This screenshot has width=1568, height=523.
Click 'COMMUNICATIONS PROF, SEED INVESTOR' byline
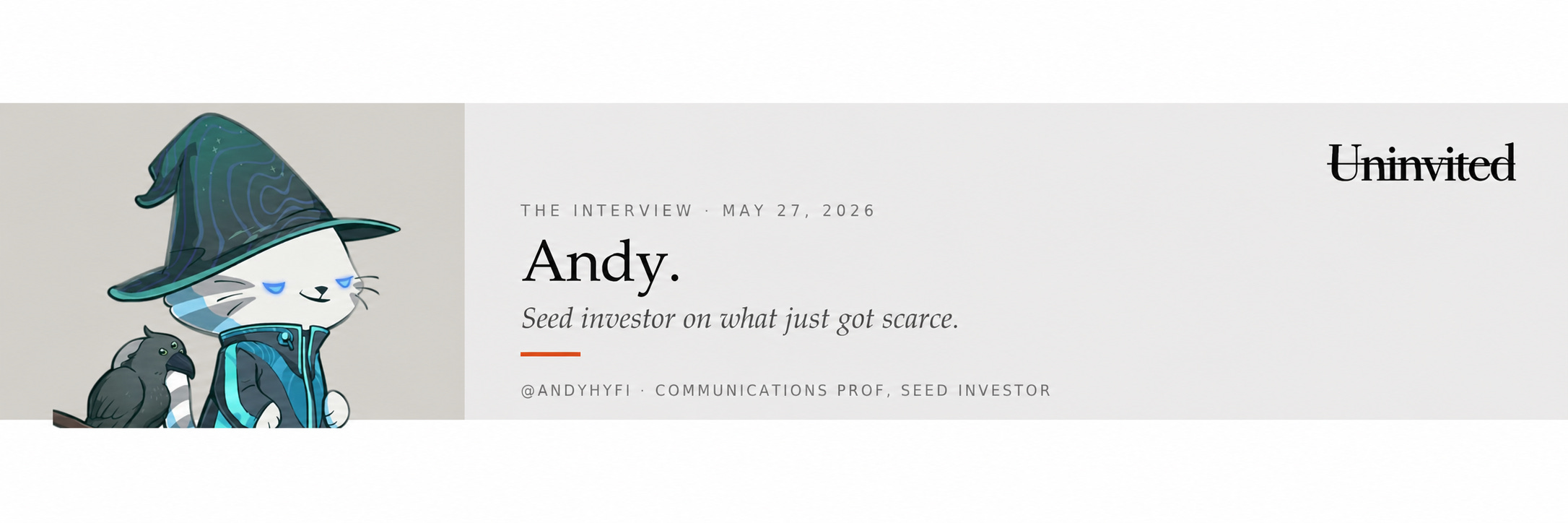click(853, 391)
